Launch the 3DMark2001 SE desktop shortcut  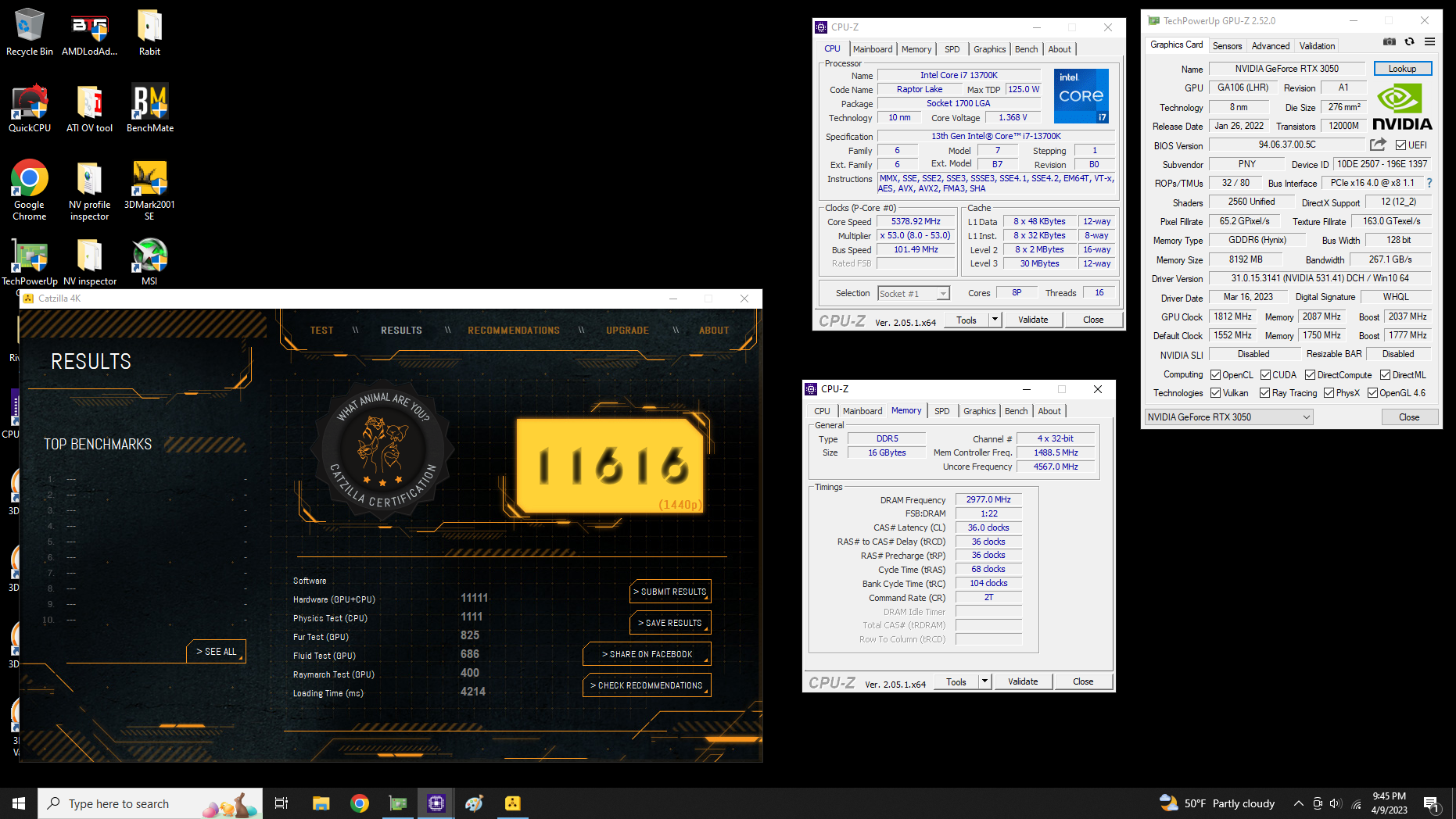coord(149,191)
